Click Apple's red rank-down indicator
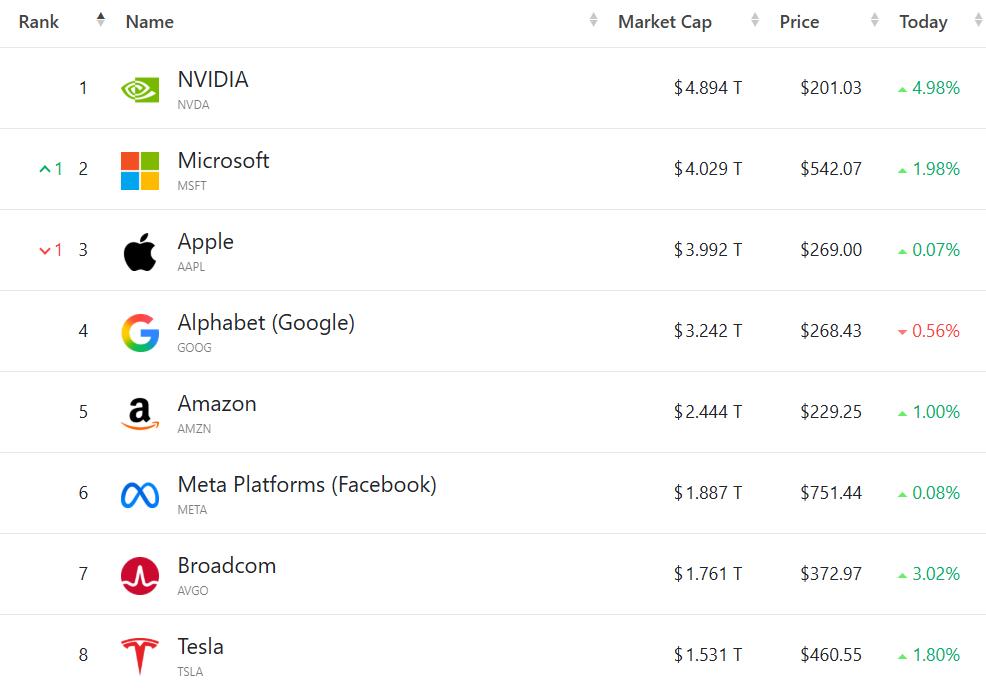Screen dimensions: 986x688 pyautogui.click(x=51, y=250)
